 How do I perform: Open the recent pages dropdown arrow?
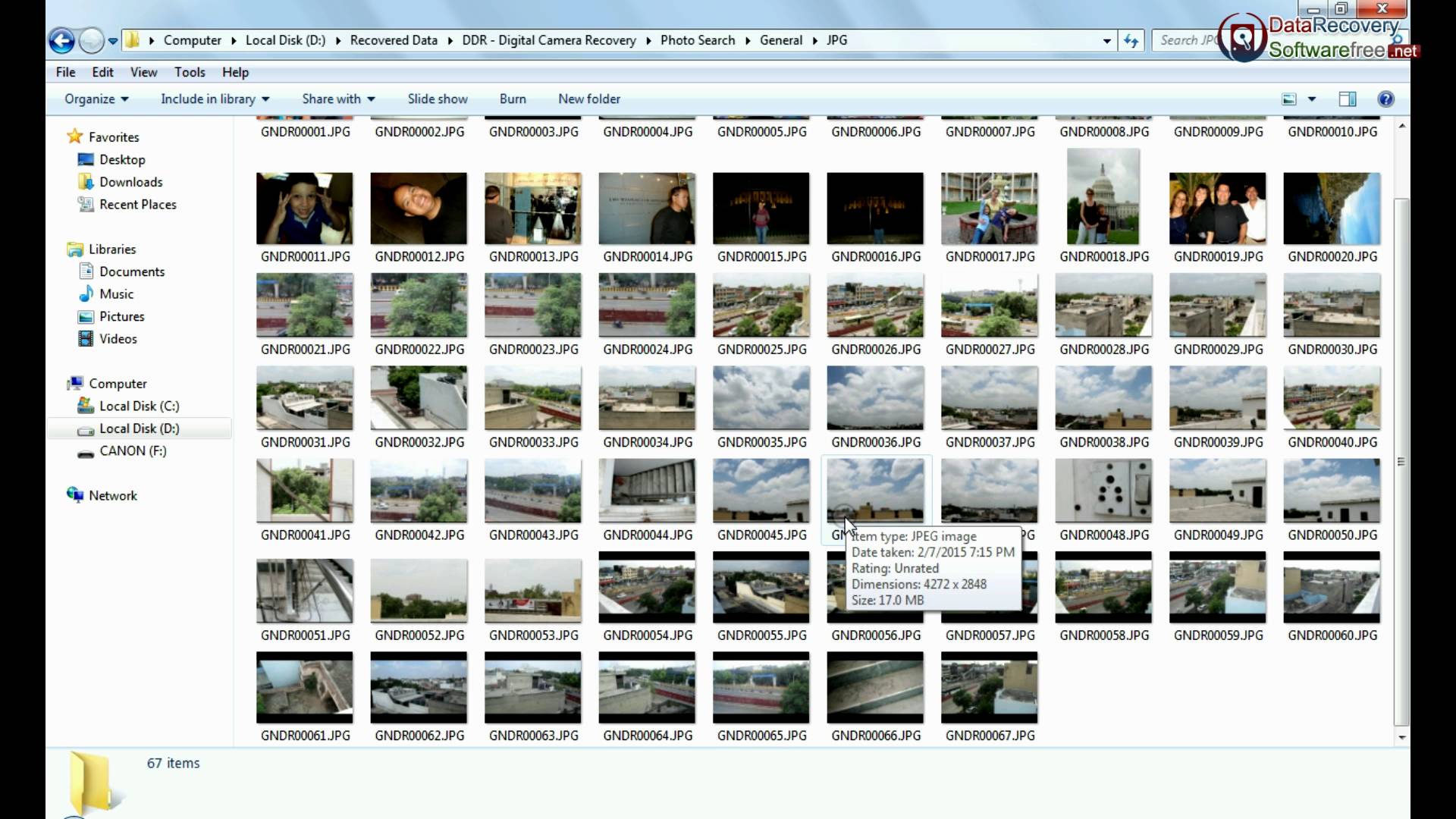click(x=113, y=41)
